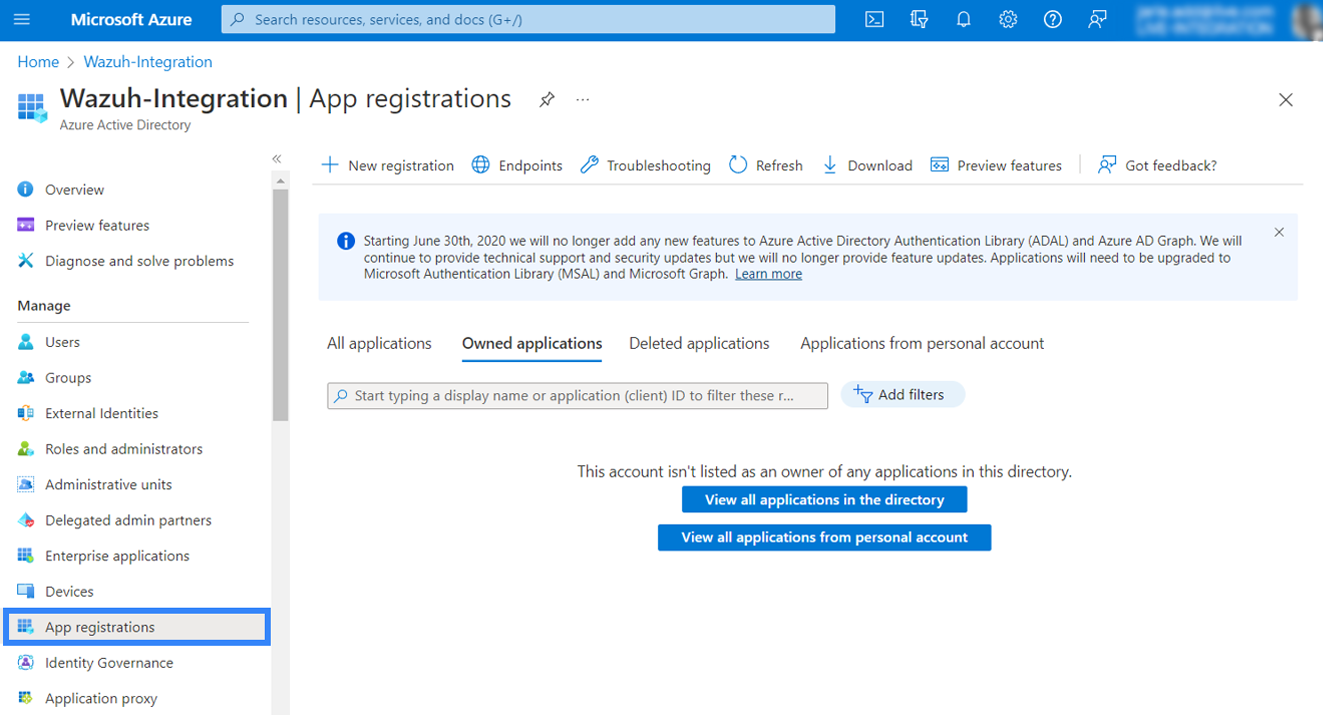1323x715 pixels.
Task: Open Wazuh-Integration breadcrumb link
Action: (x=148, y=62)
